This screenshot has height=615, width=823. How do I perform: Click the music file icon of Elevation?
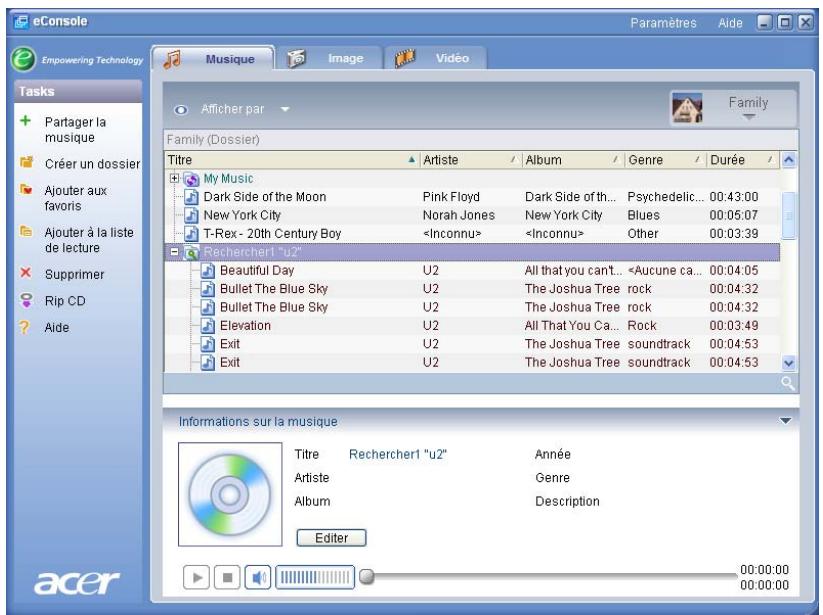coord(208,326)
